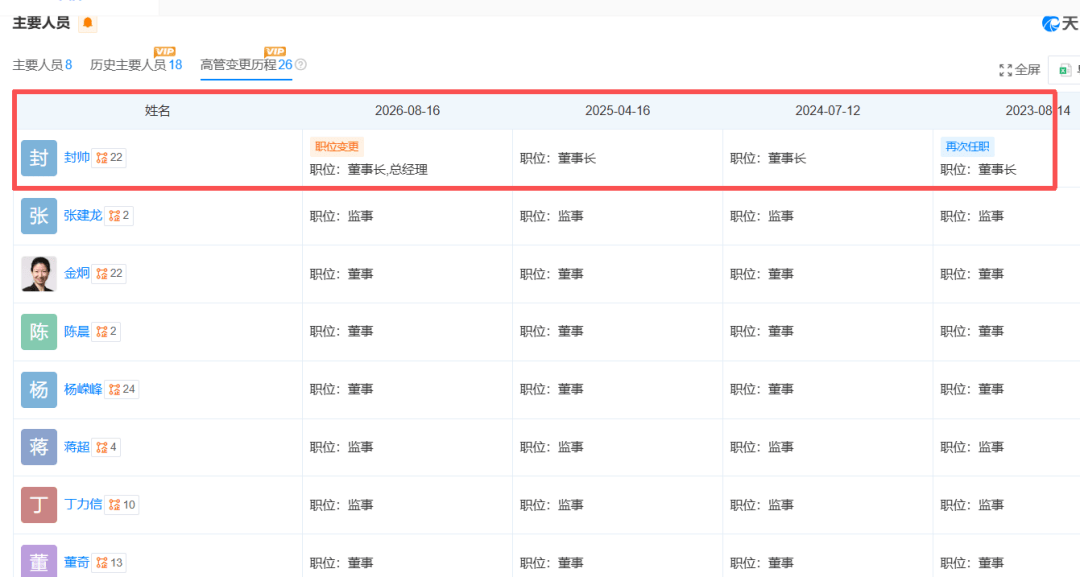Viewport: 1080px width, 577px height.
Task: Click the 职位变更 orange tag
Action: coord(337,147)
